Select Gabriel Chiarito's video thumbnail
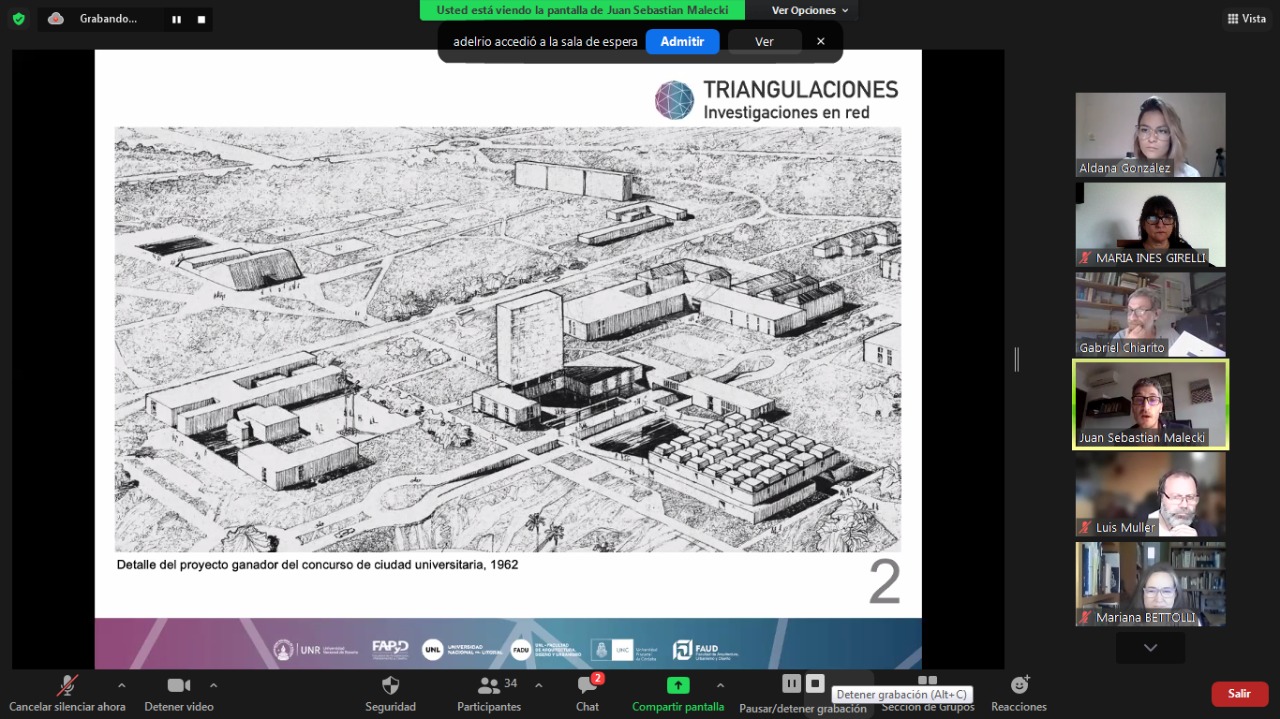1280x719 pixels. 1150,314
